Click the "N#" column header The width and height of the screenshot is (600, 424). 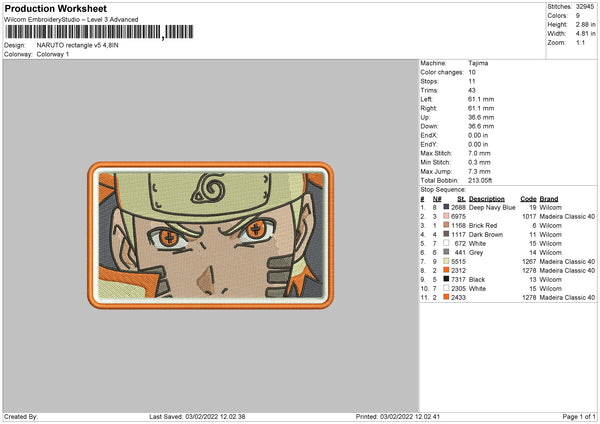437,199
